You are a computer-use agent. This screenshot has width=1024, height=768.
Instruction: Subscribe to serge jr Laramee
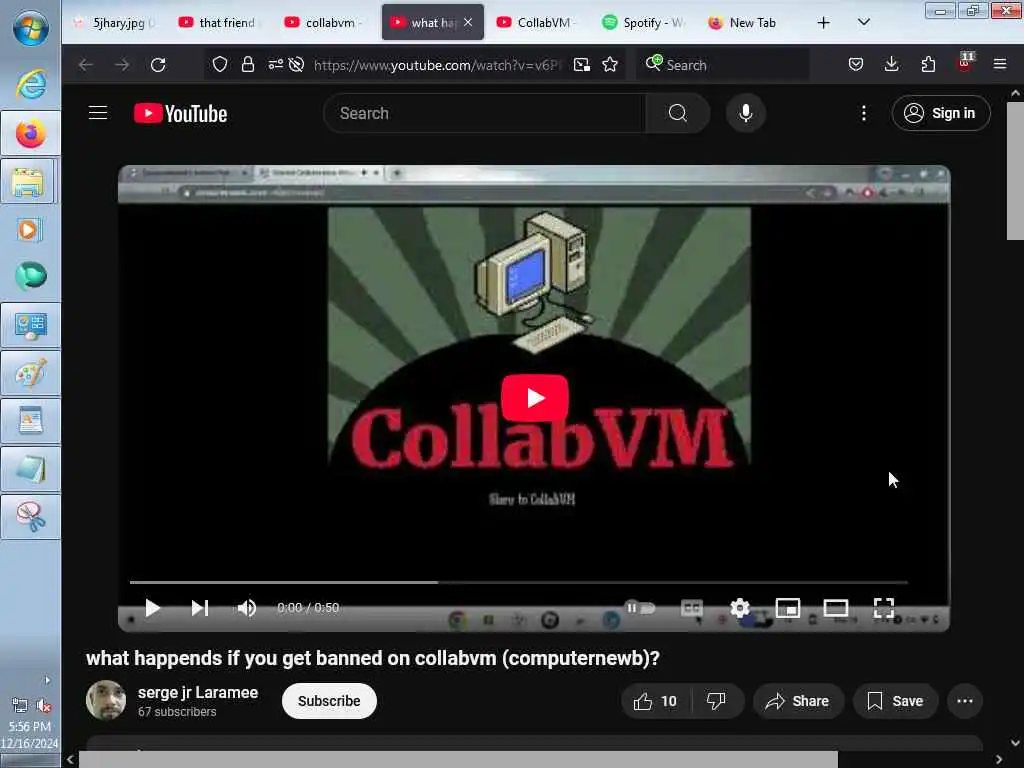329,701
